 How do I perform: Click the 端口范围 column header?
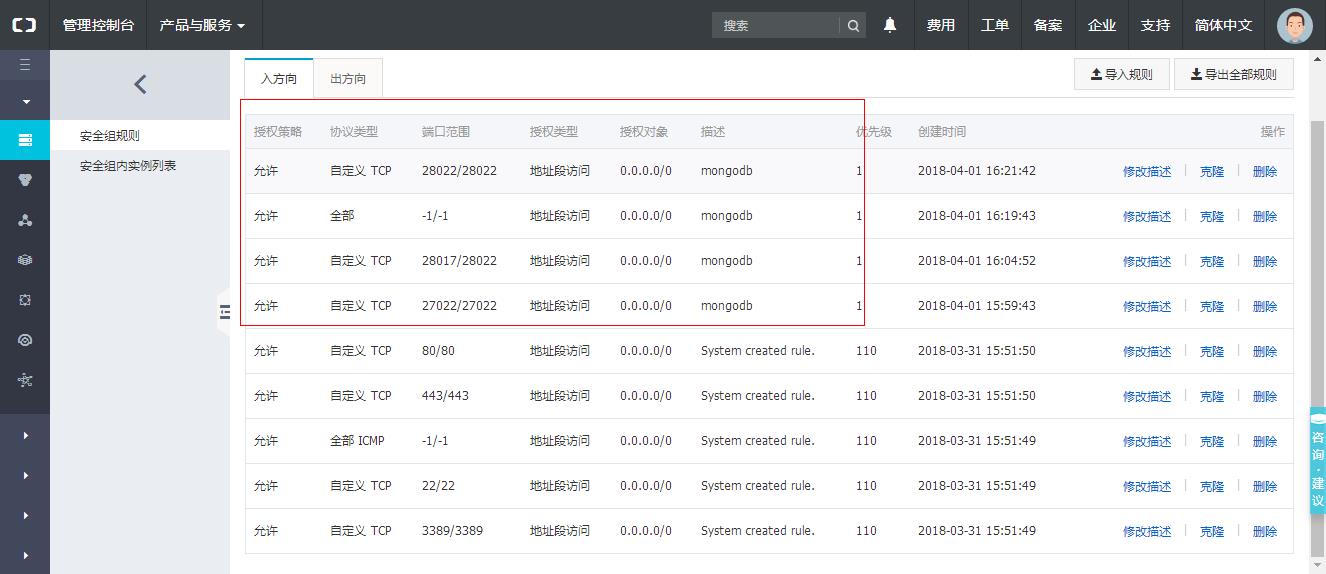point(446,132)
